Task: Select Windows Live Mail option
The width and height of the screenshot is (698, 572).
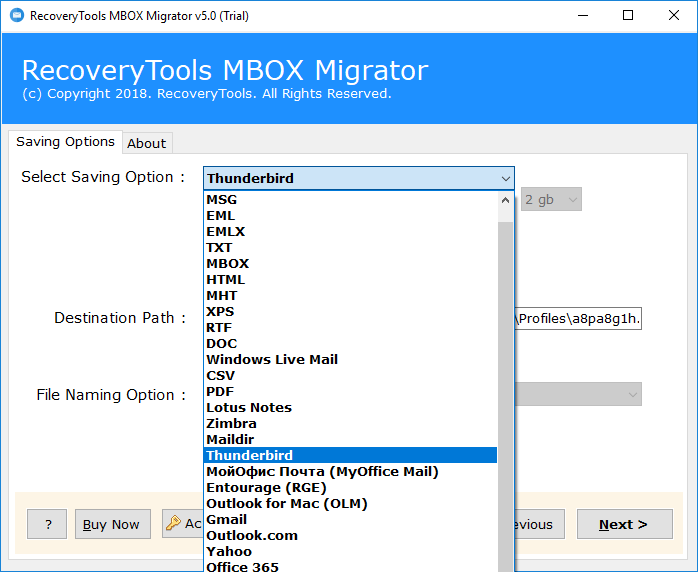Action: pos(350,360)
